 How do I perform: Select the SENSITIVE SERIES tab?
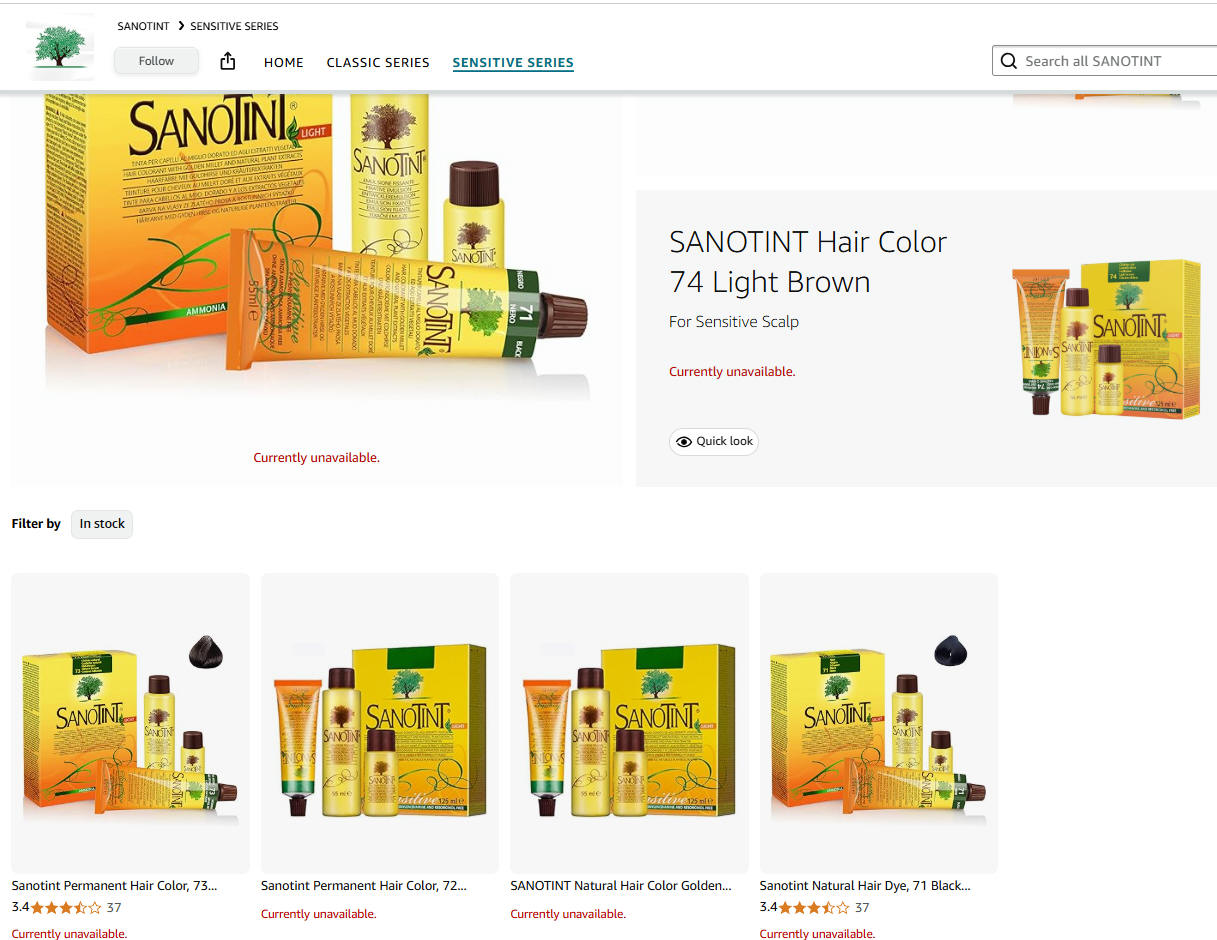(x=513, y=62)
